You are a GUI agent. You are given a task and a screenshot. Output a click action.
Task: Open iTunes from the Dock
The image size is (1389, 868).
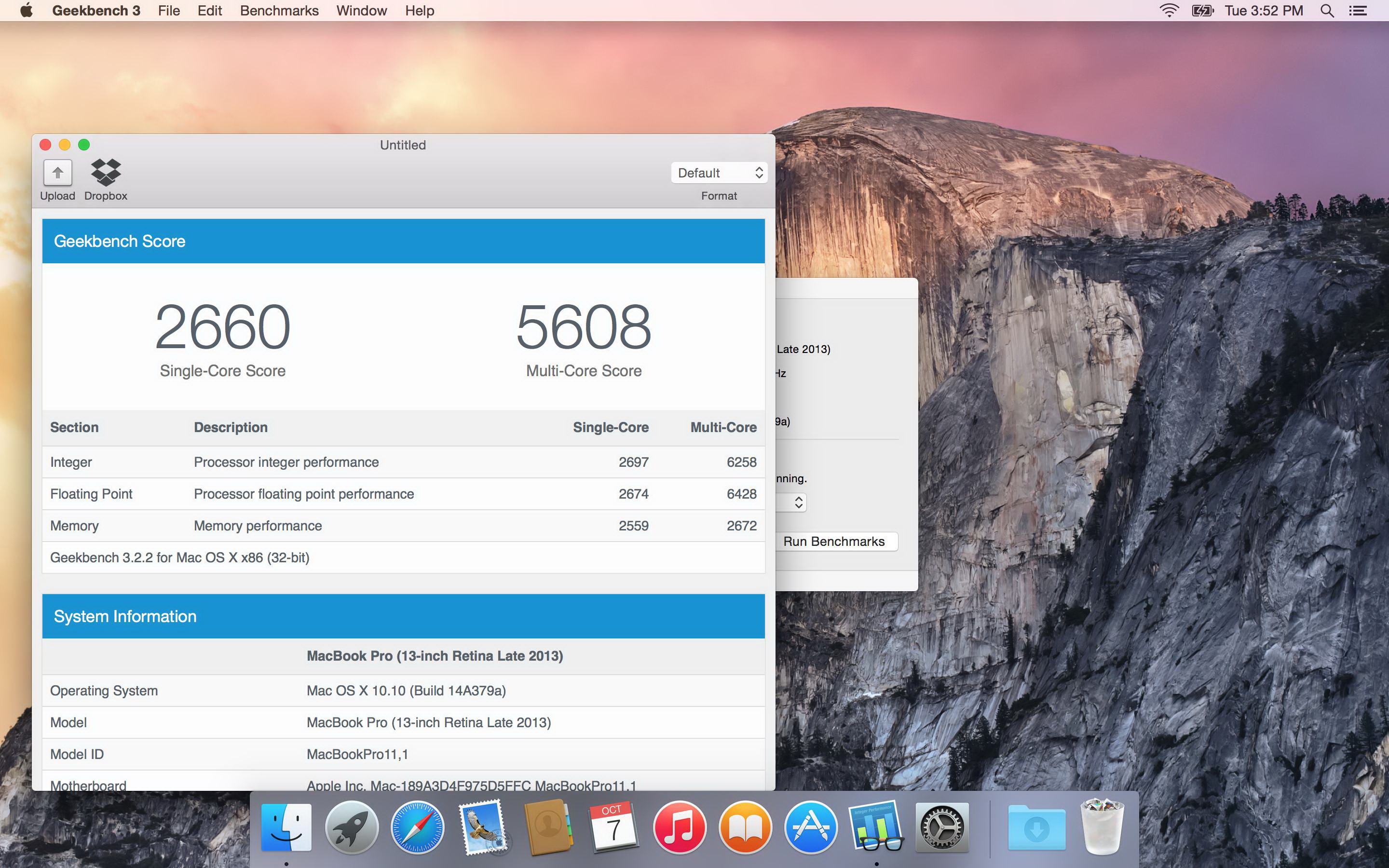point(680,827)
